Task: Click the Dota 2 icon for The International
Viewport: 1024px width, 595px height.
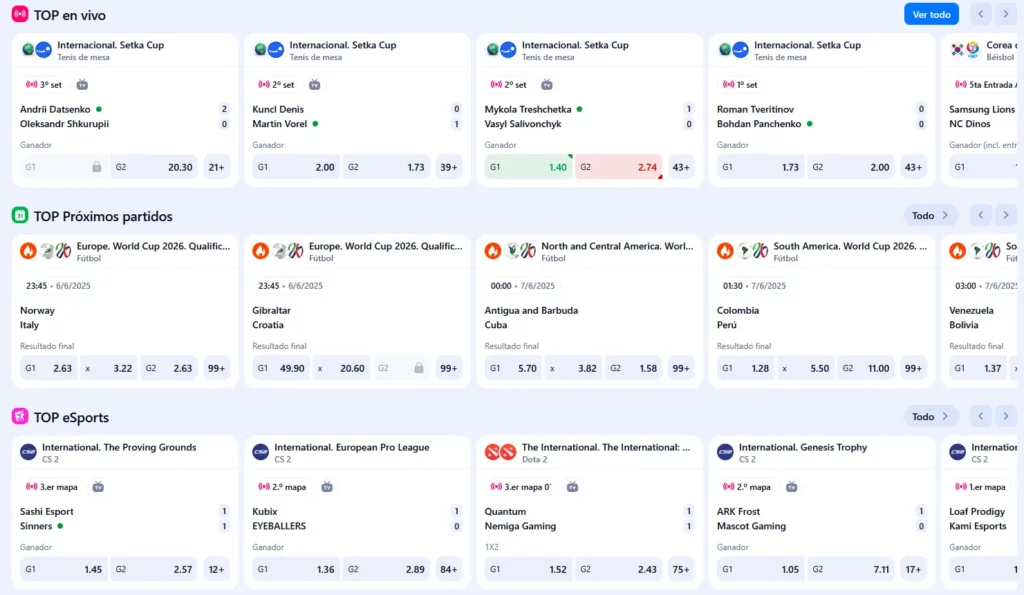Action: pos(500,452)
